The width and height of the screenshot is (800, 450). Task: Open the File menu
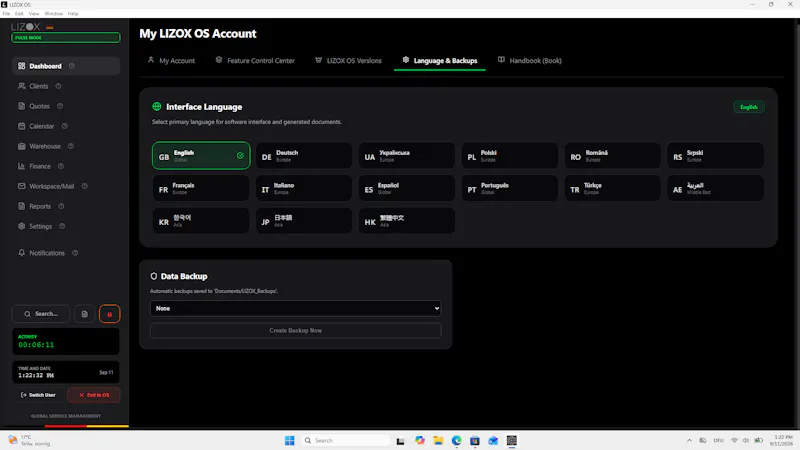6,14
